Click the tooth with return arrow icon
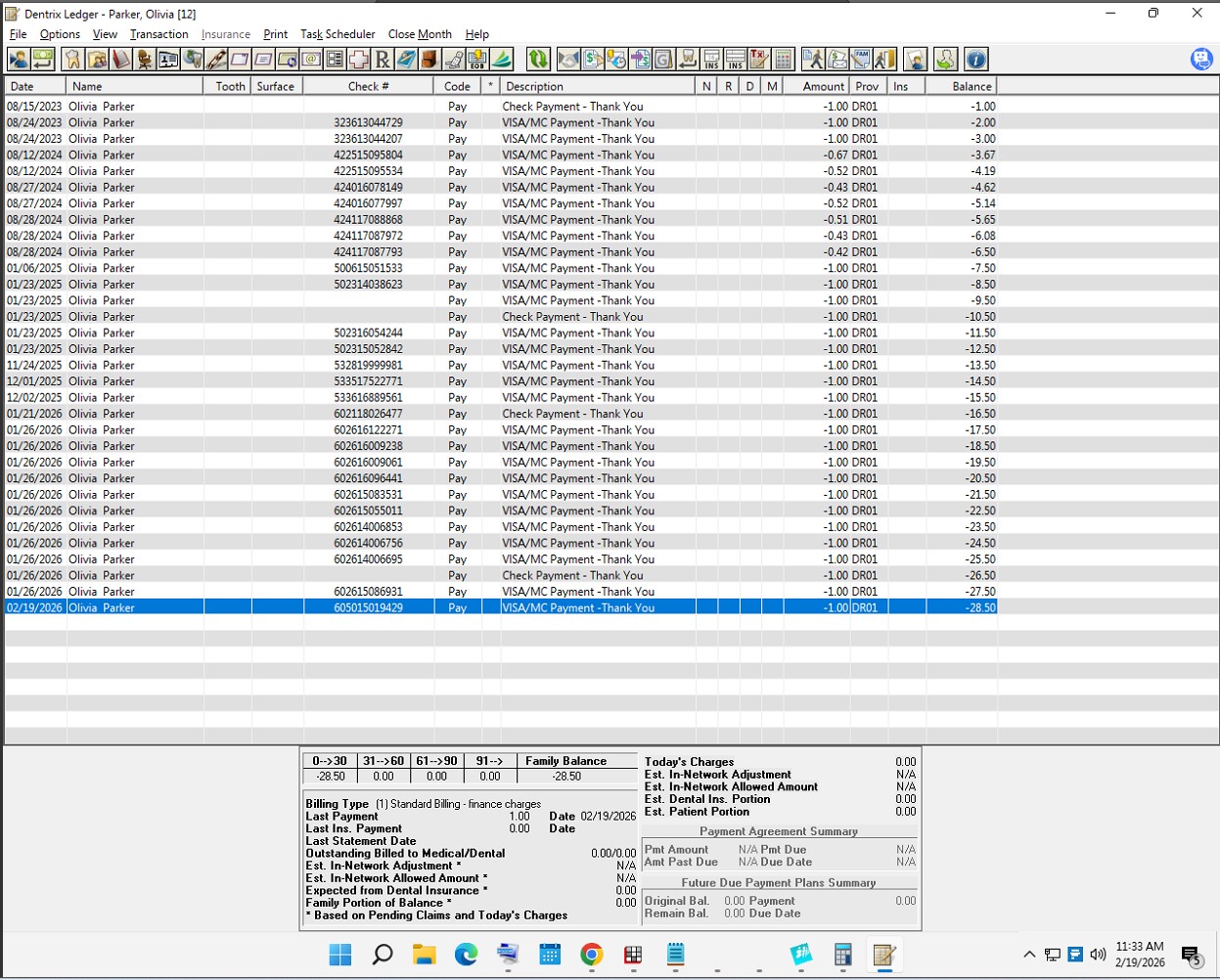 tap(687, 60)
